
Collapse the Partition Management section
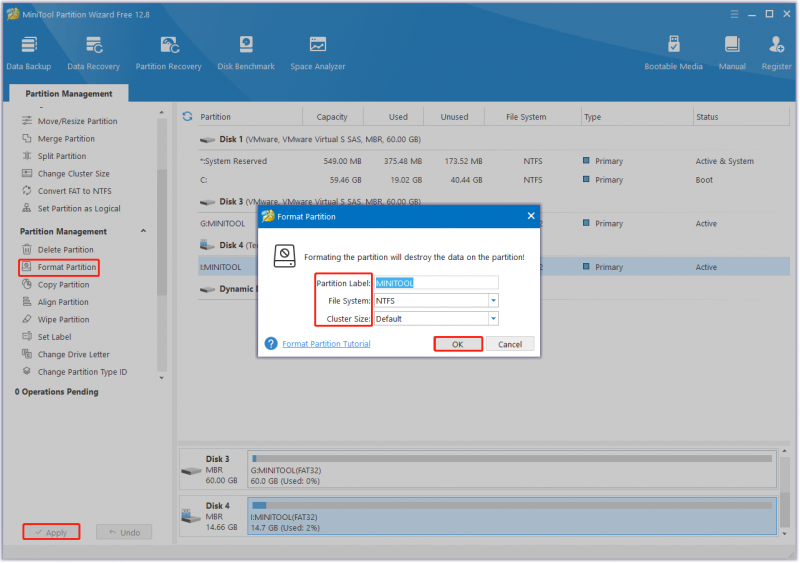tap(143, 231)
